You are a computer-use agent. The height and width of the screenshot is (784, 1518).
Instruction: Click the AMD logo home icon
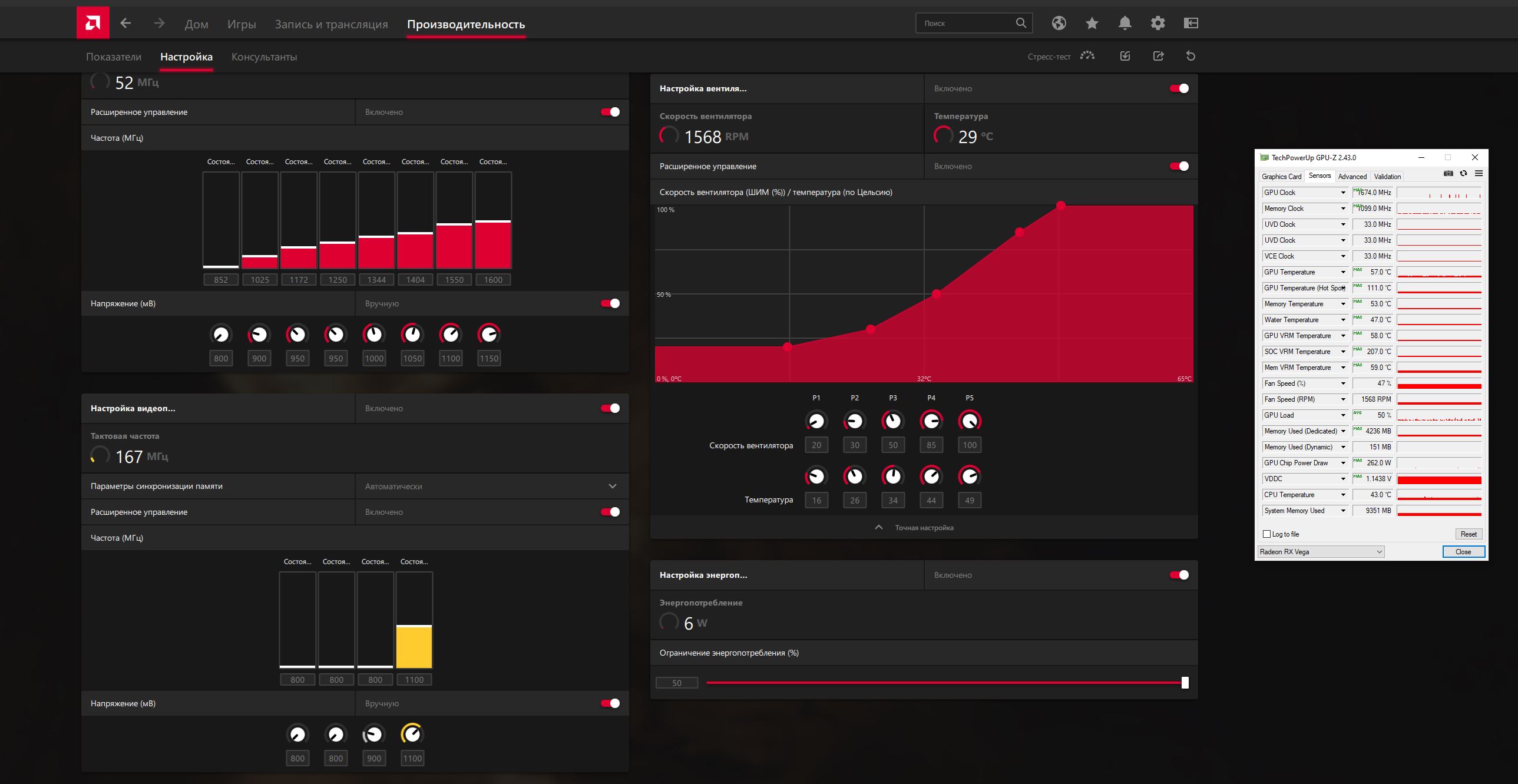(x=92, y=23)
